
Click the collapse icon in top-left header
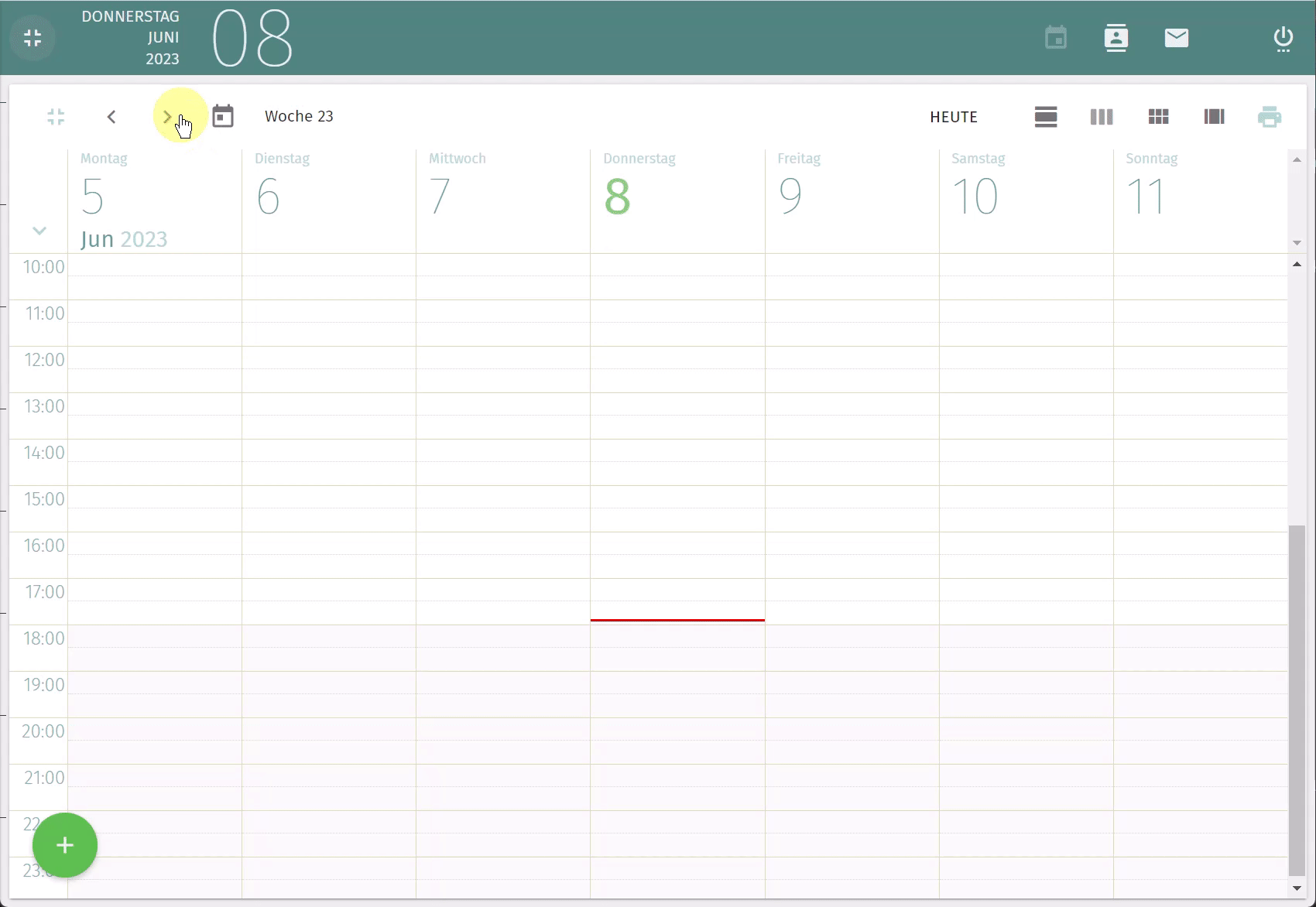(33, 38)
